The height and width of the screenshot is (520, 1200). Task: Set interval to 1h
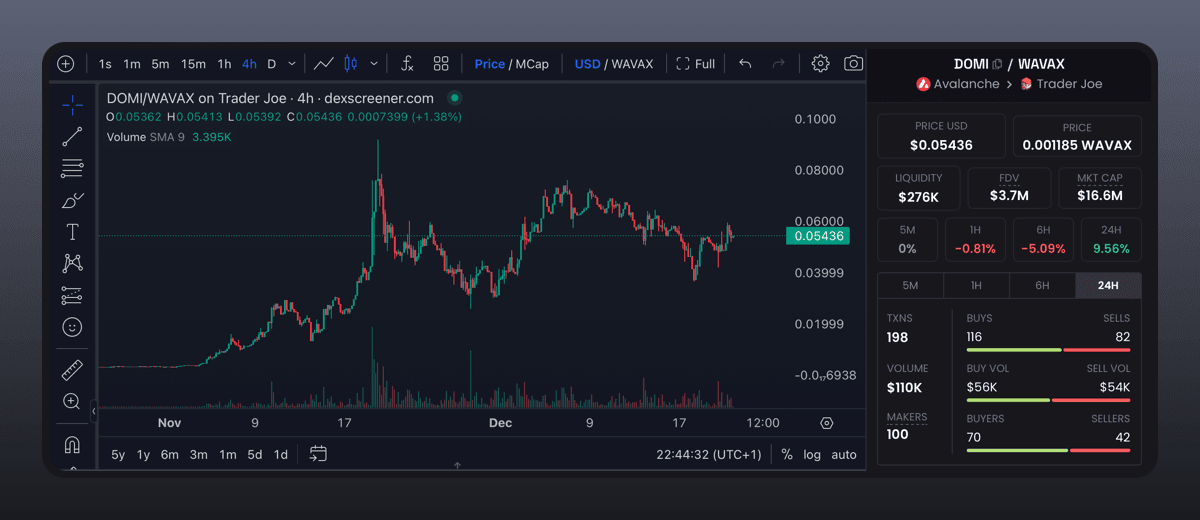224,64
